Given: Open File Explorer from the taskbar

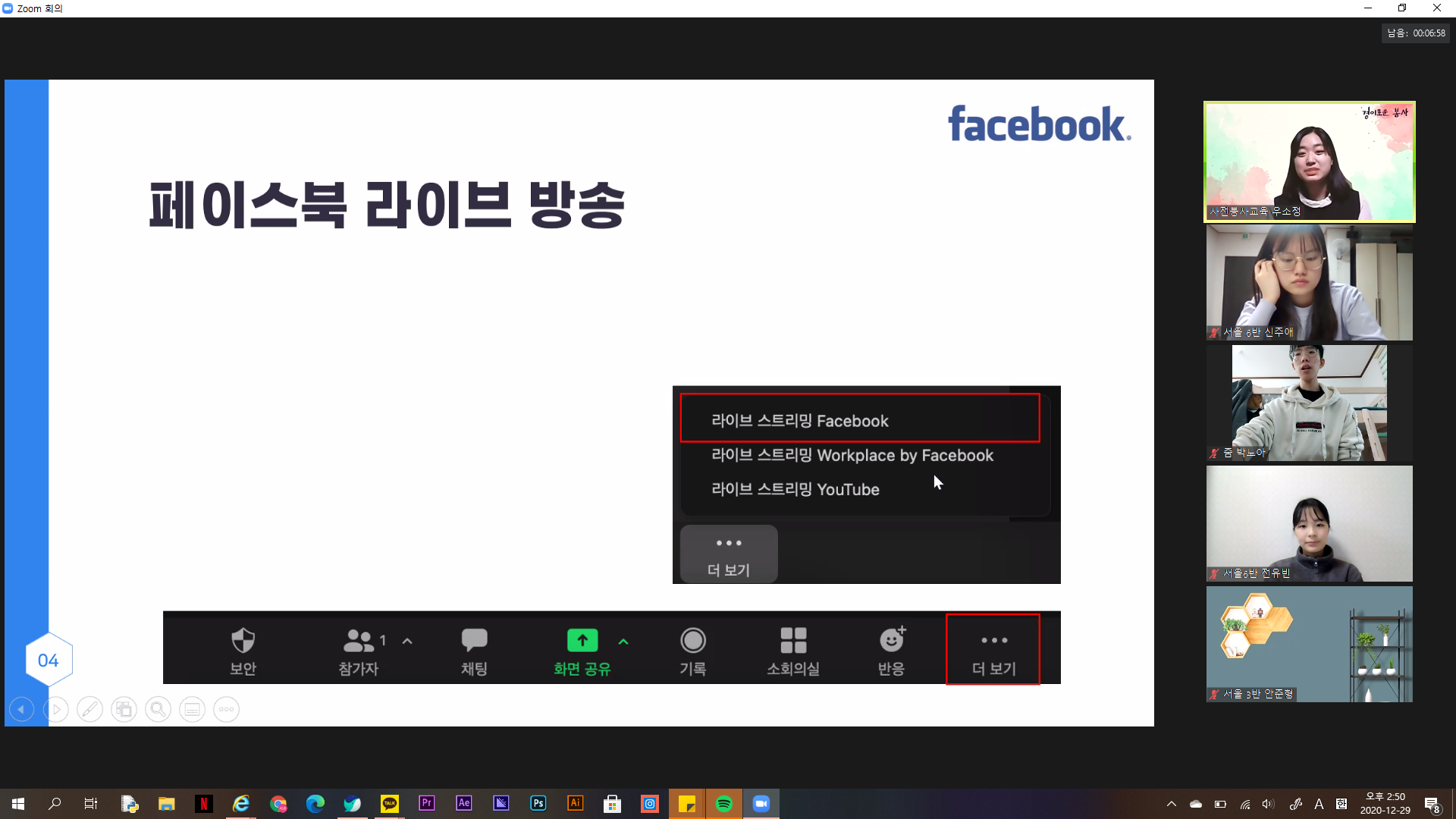Looking at the screenshot, I should point(166,804).
